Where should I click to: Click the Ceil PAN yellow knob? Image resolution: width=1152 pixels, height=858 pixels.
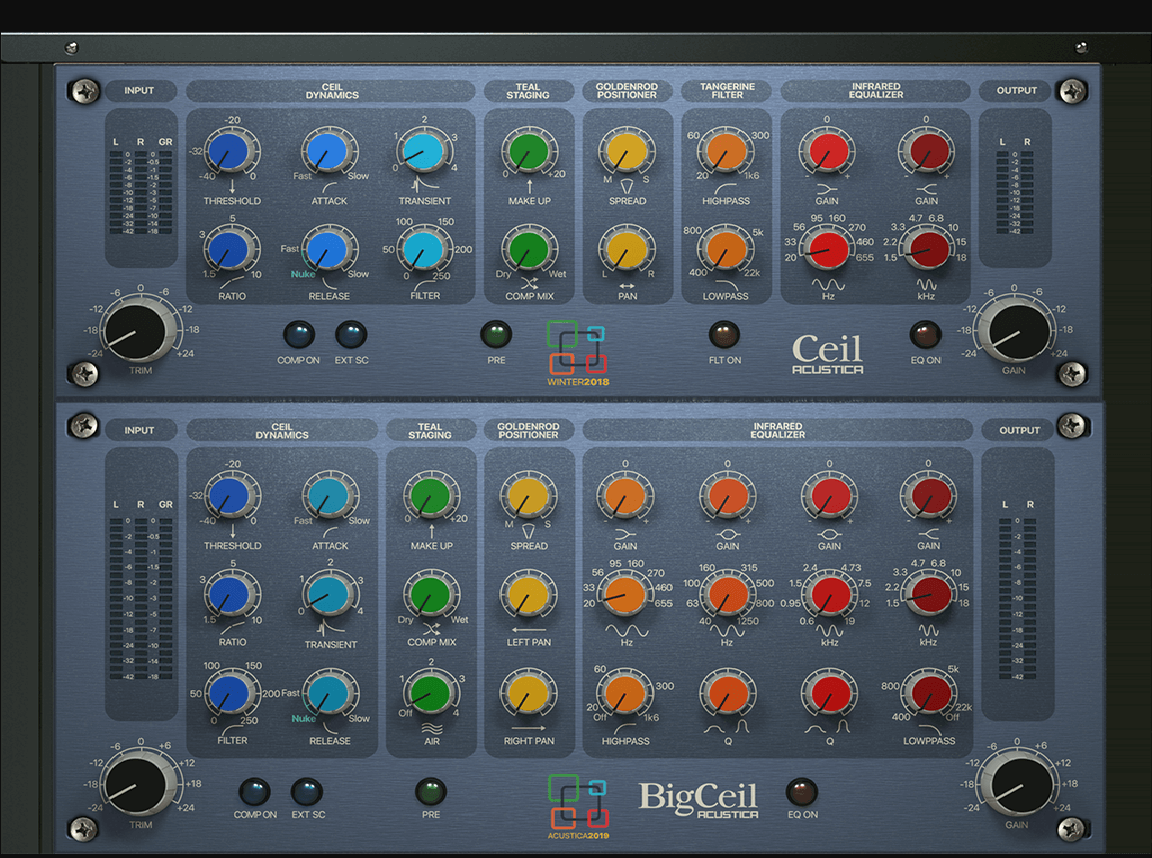pyautogui.click(x=627, y=249)
